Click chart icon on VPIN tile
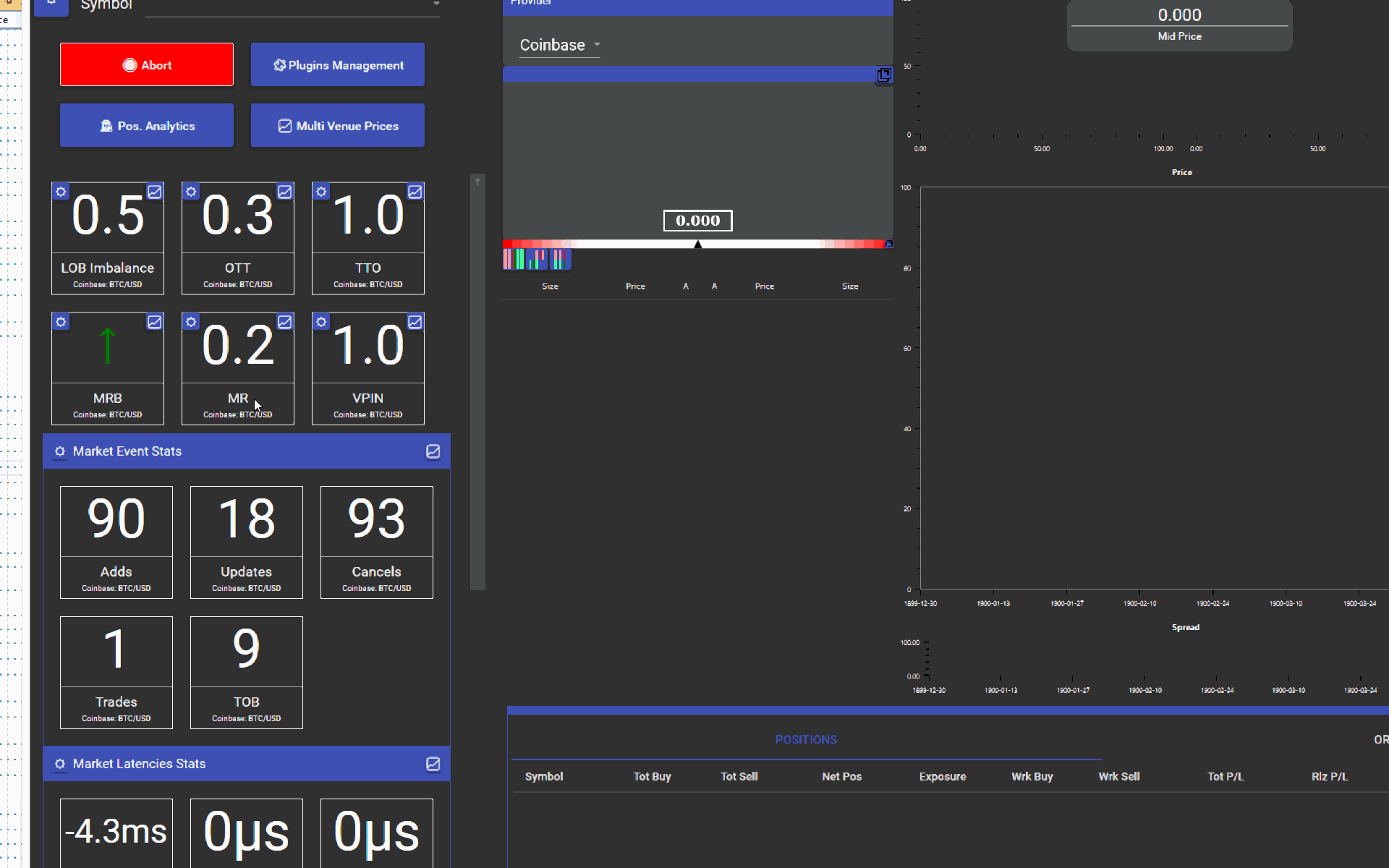Screen dimensions: 1389x868 pos(415,322)
